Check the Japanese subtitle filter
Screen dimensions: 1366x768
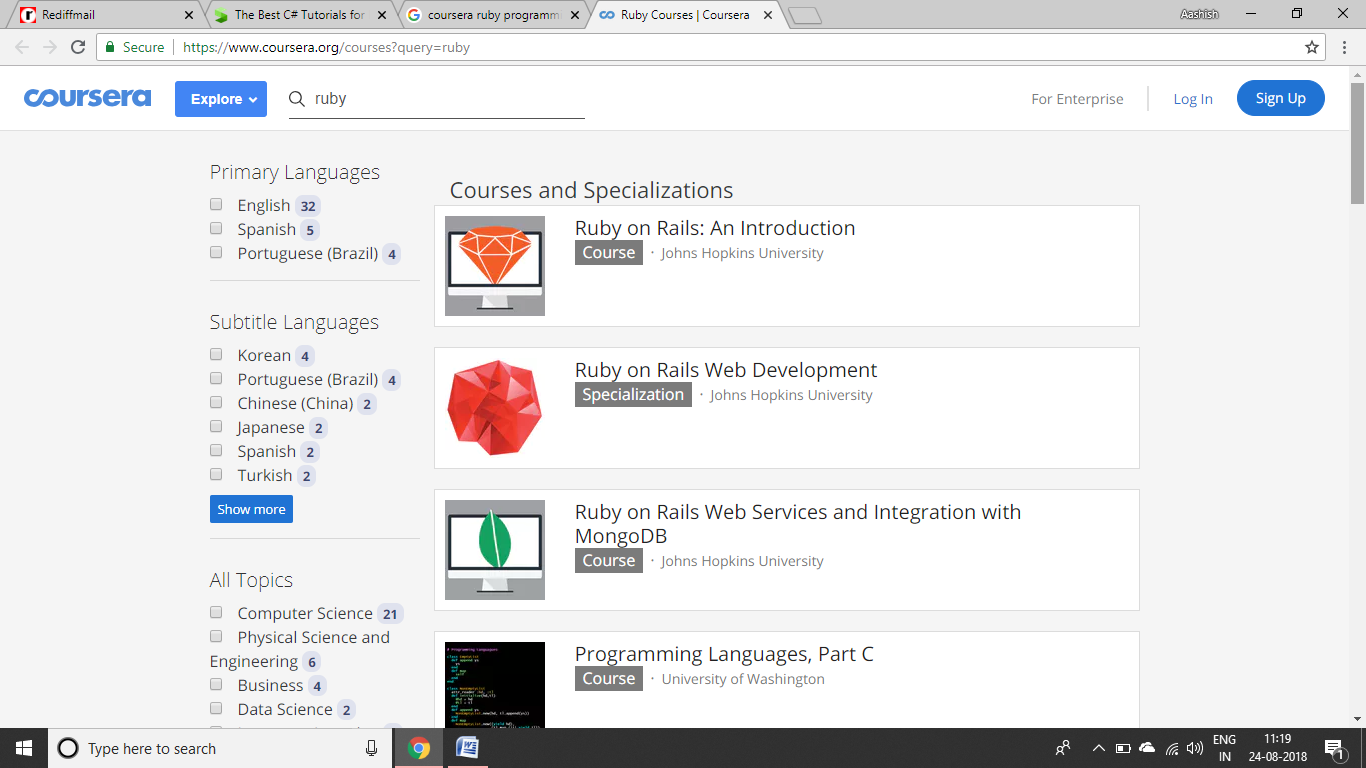(216, 426)
